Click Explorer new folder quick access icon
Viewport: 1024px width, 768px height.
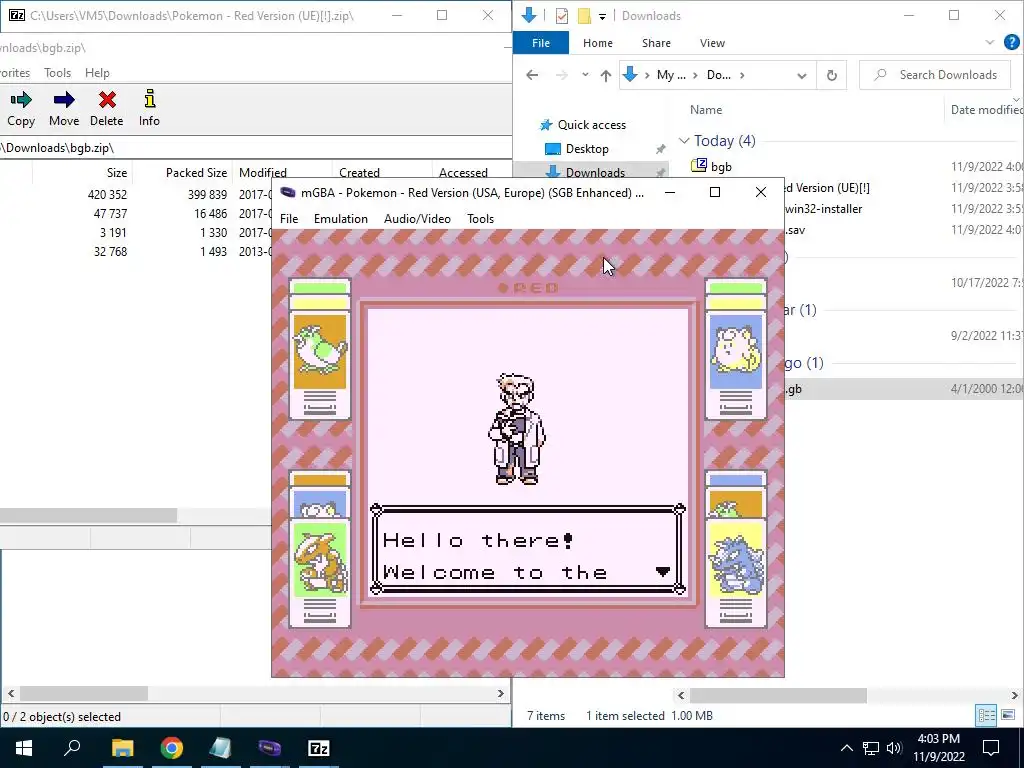tap(584, 16)
